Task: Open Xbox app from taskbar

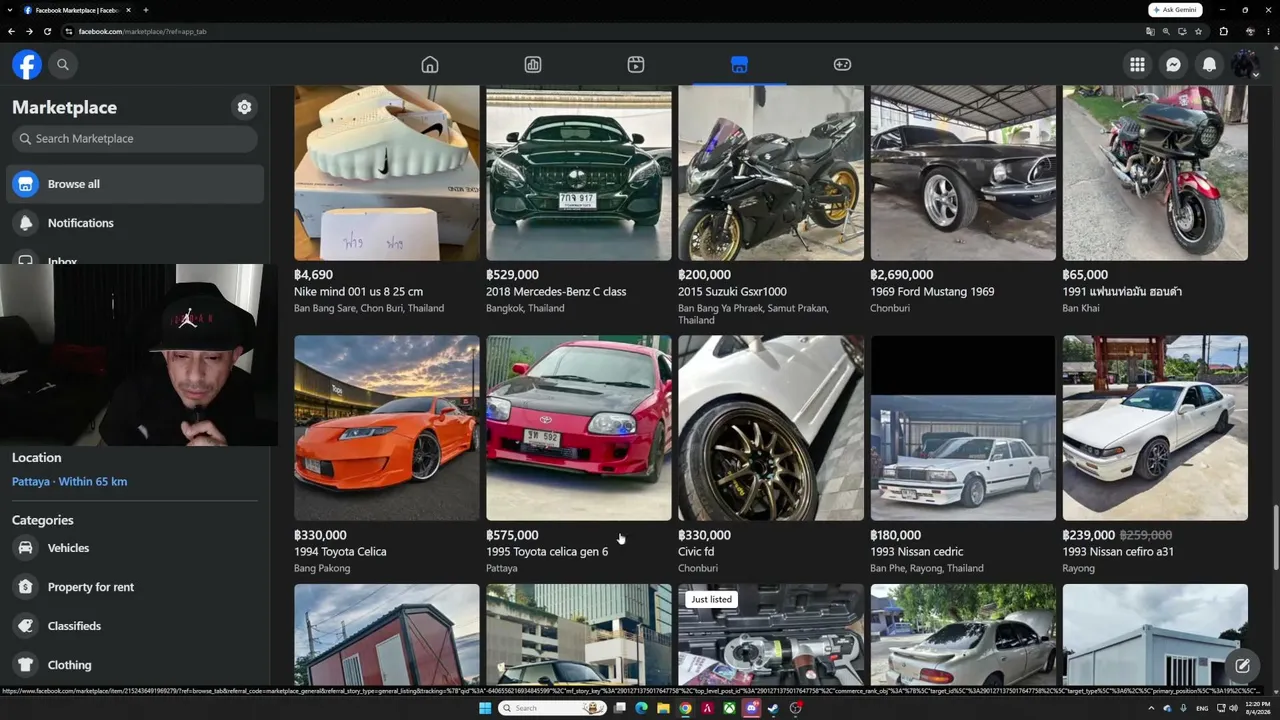Action: pyautogui.click(x=729, y=708)
